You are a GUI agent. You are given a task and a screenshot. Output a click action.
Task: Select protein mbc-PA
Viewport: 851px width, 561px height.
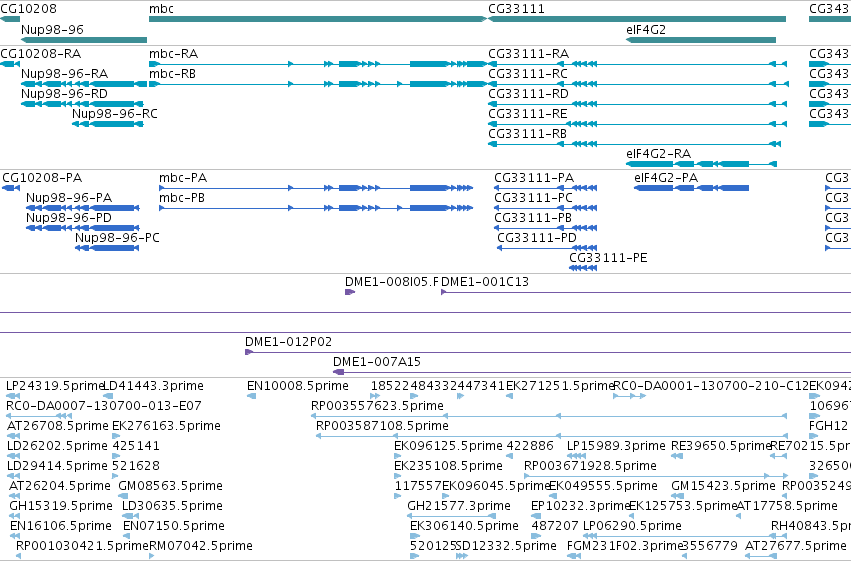(316, 188)
